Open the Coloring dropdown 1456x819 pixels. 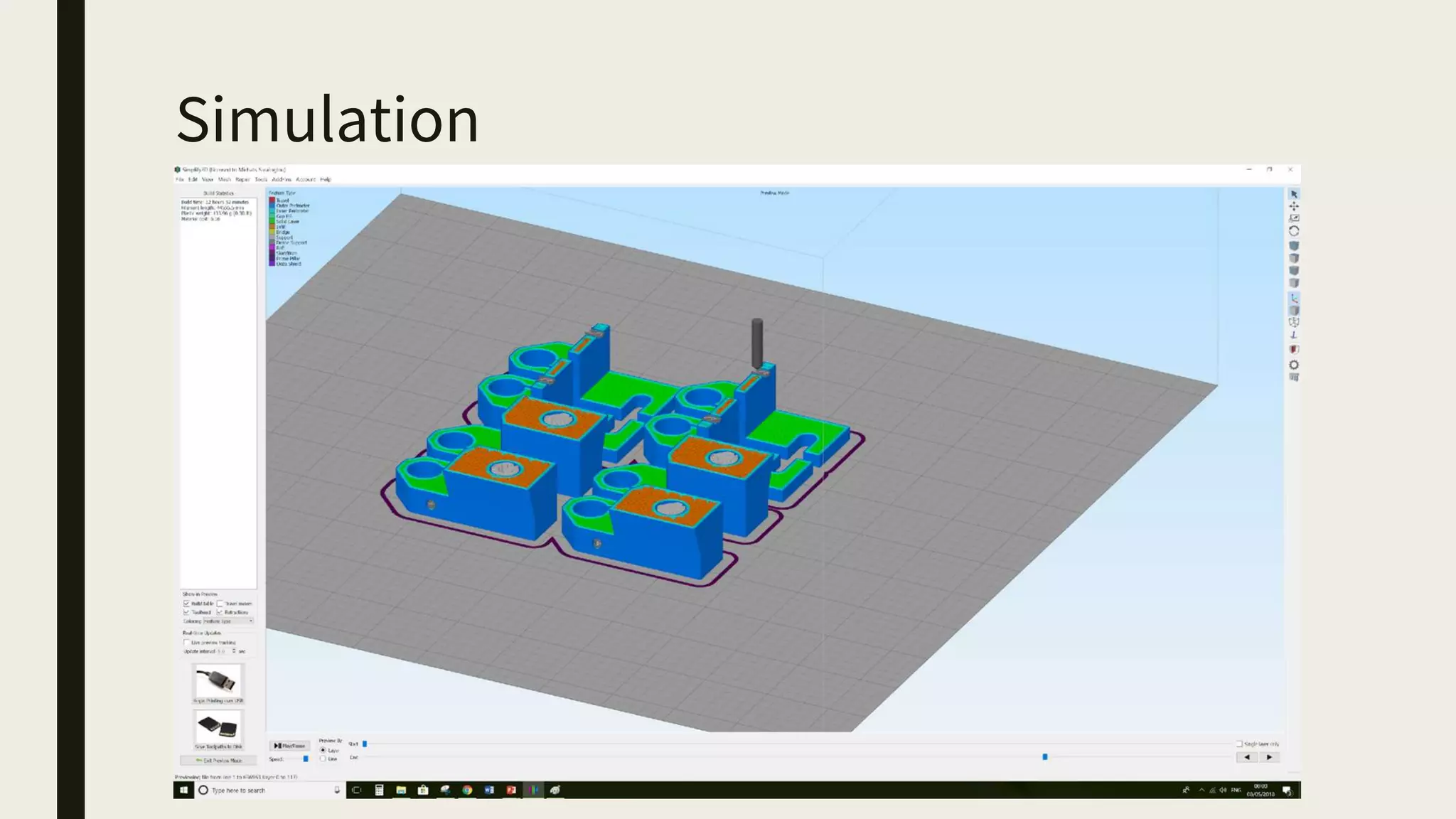coord(229,621)
